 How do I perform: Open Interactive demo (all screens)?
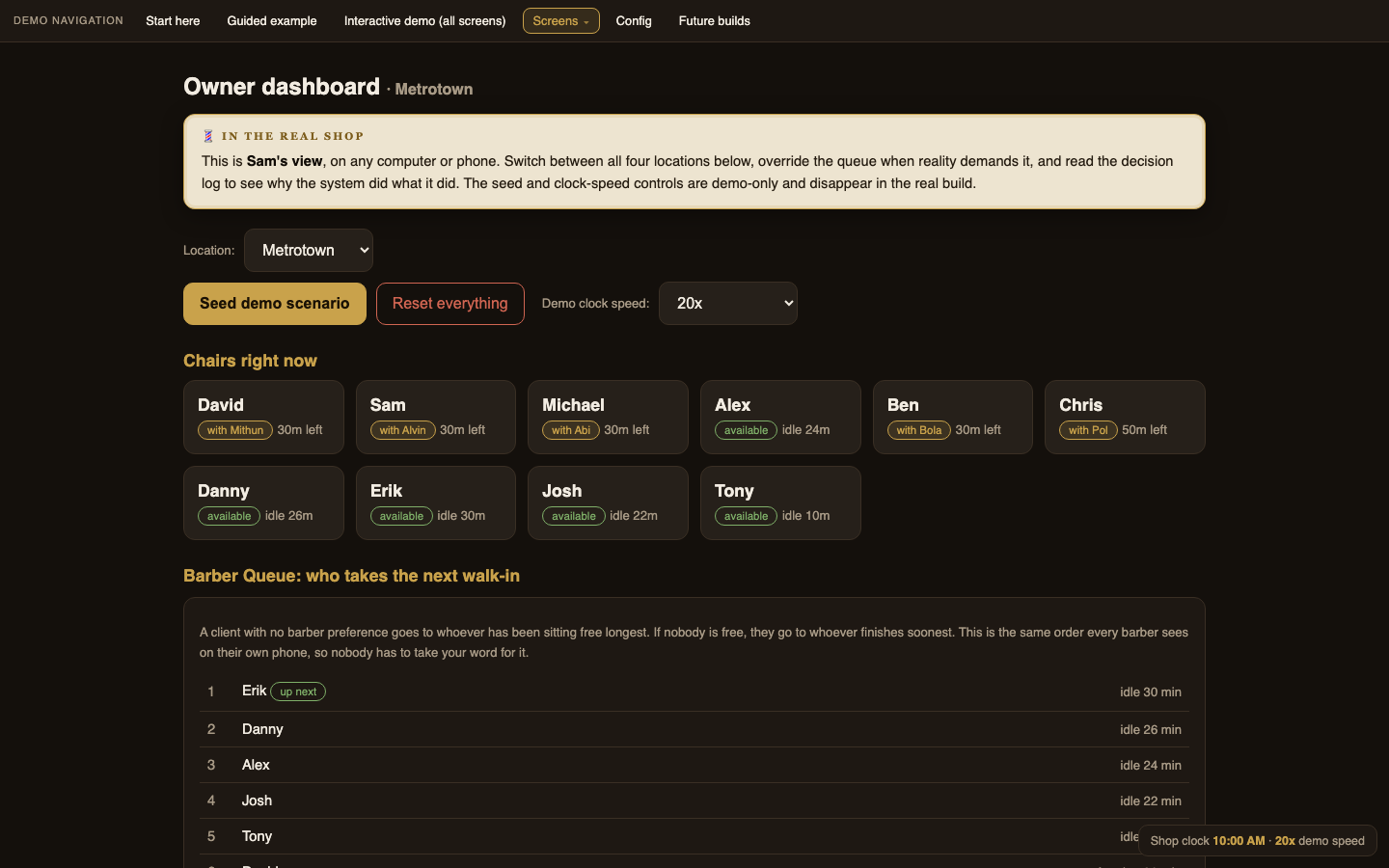pos(424,20)
